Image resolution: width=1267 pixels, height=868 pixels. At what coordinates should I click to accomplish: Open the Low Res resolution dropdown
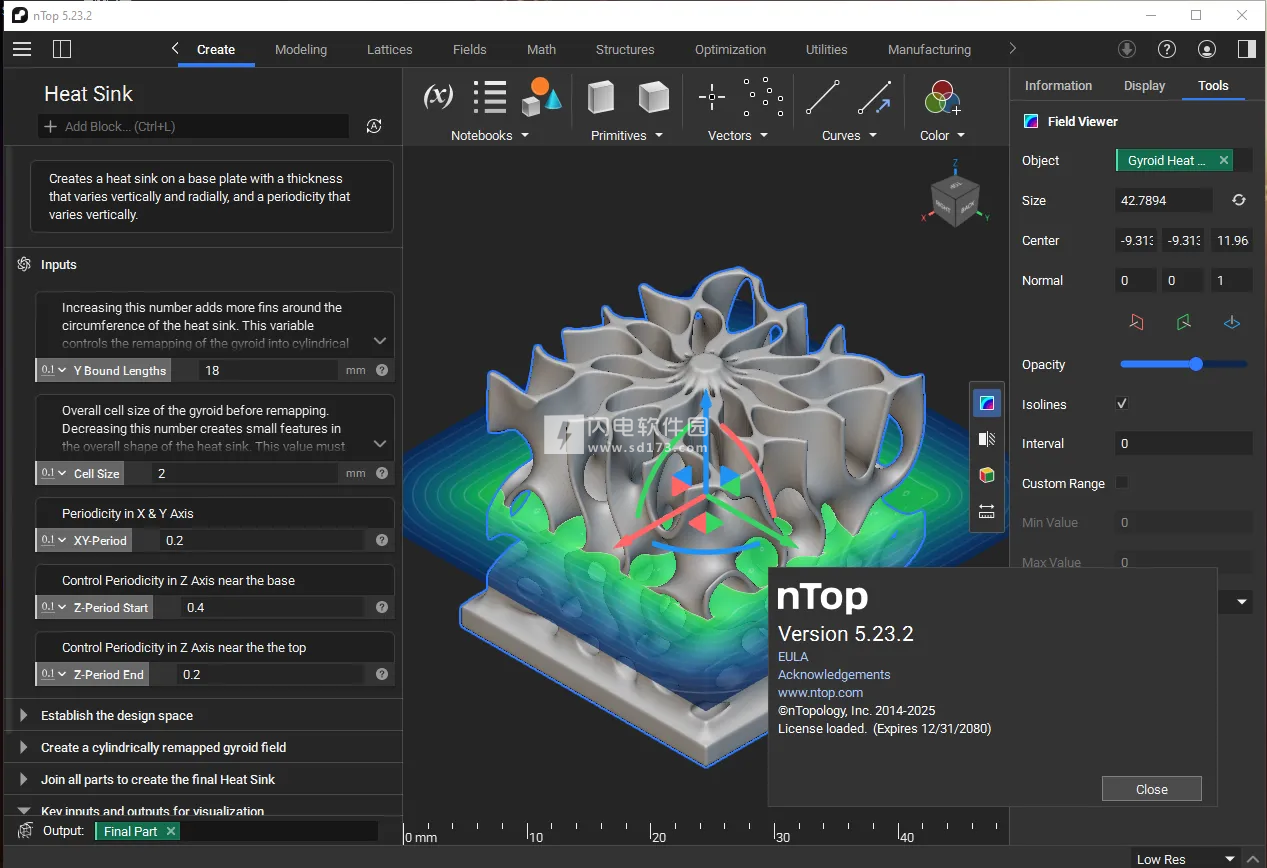[x=1187, y=858]
